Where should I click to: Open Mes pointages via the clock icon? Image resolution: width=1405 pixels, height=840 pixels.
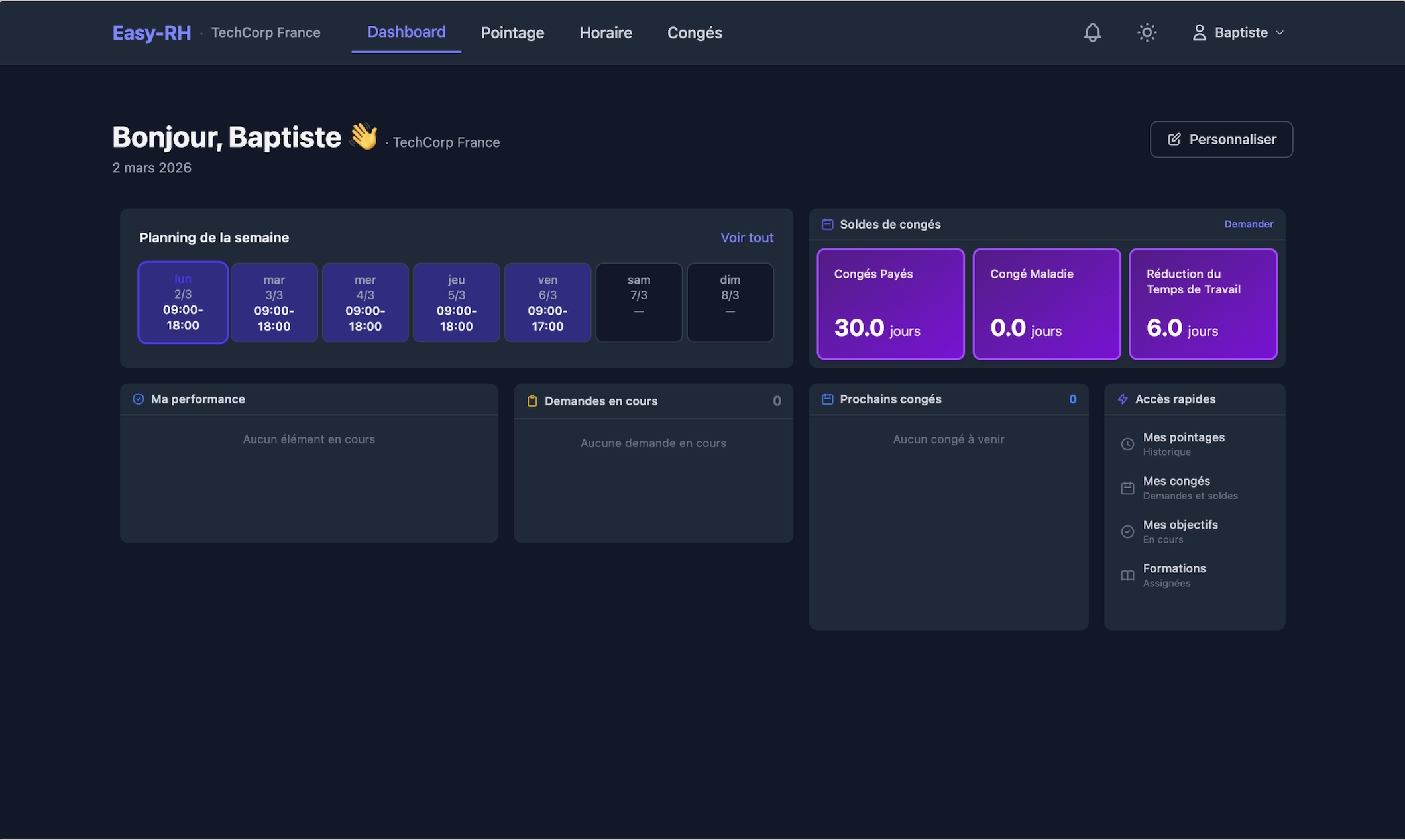pos(1127,444)
